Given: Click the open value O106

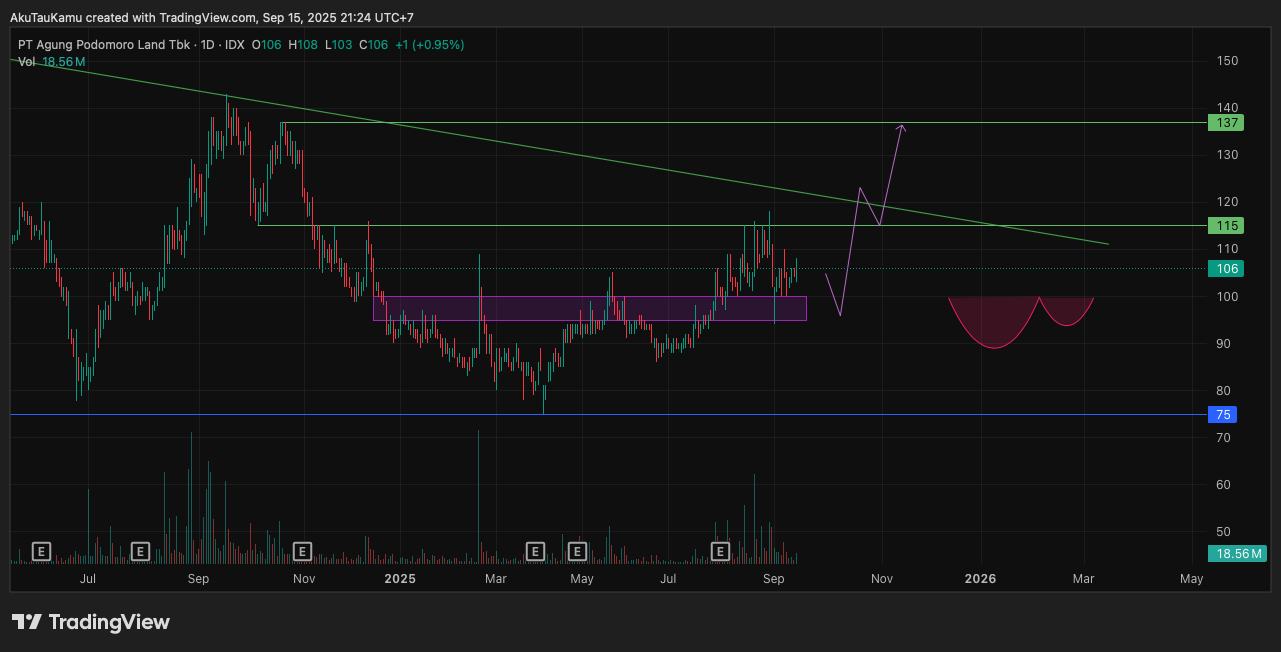Looking at the screenshot, I should [266, 45].
